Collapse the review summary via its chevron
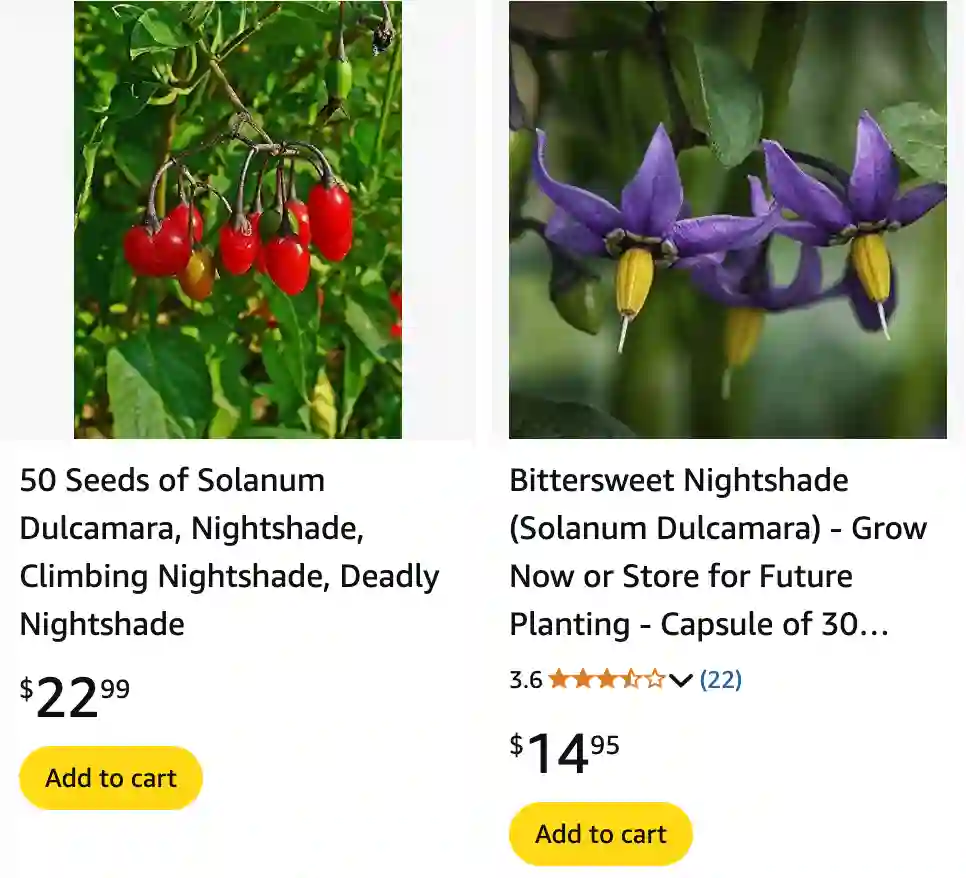The height and width of the screenshot is (878, 966). point(681,680)
